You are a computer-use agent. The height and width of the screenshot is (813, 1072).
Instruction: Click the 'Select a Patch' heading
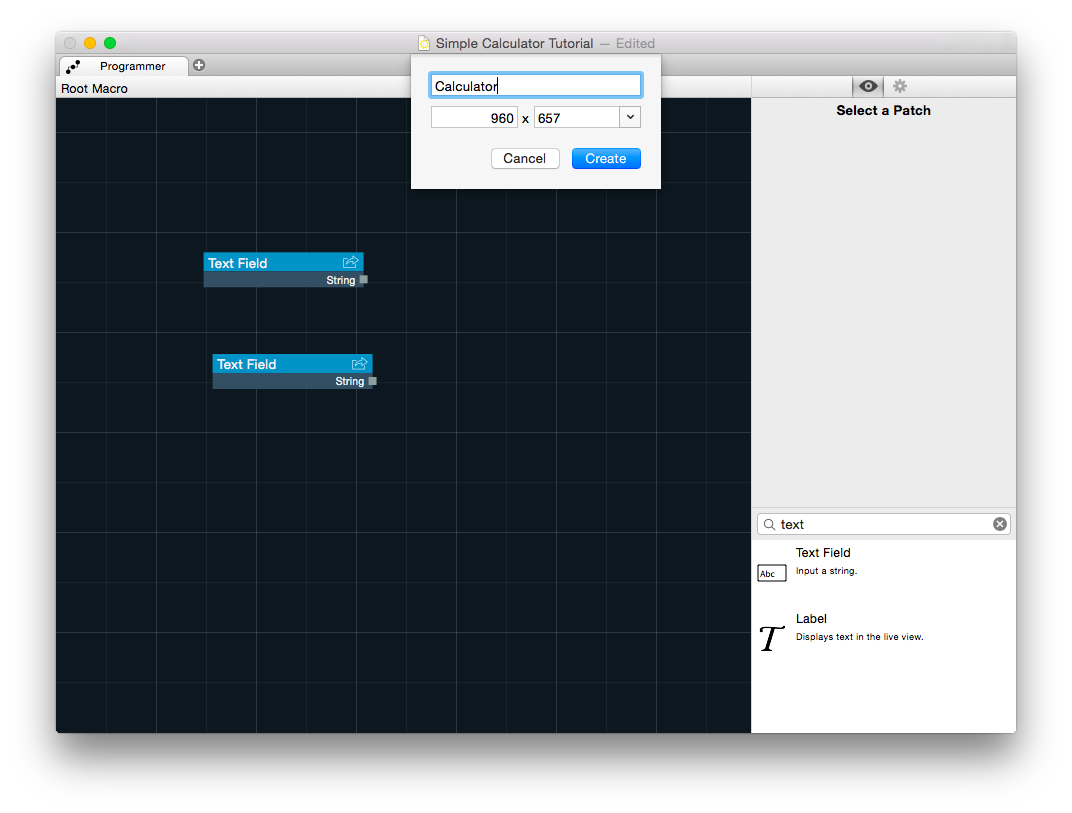(x=883, y=111)
